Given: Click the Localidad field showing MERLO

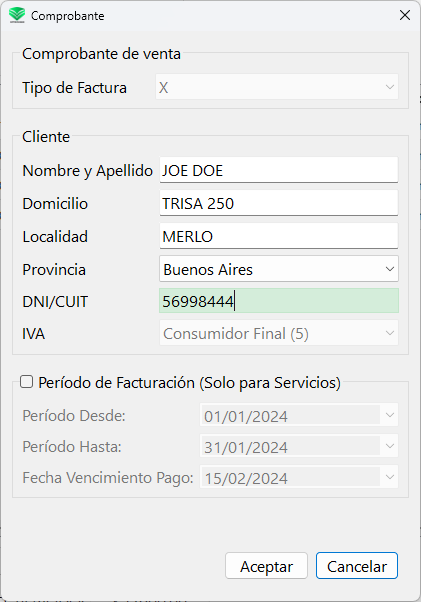Looking at the screenshot, I should coord(279,236).
